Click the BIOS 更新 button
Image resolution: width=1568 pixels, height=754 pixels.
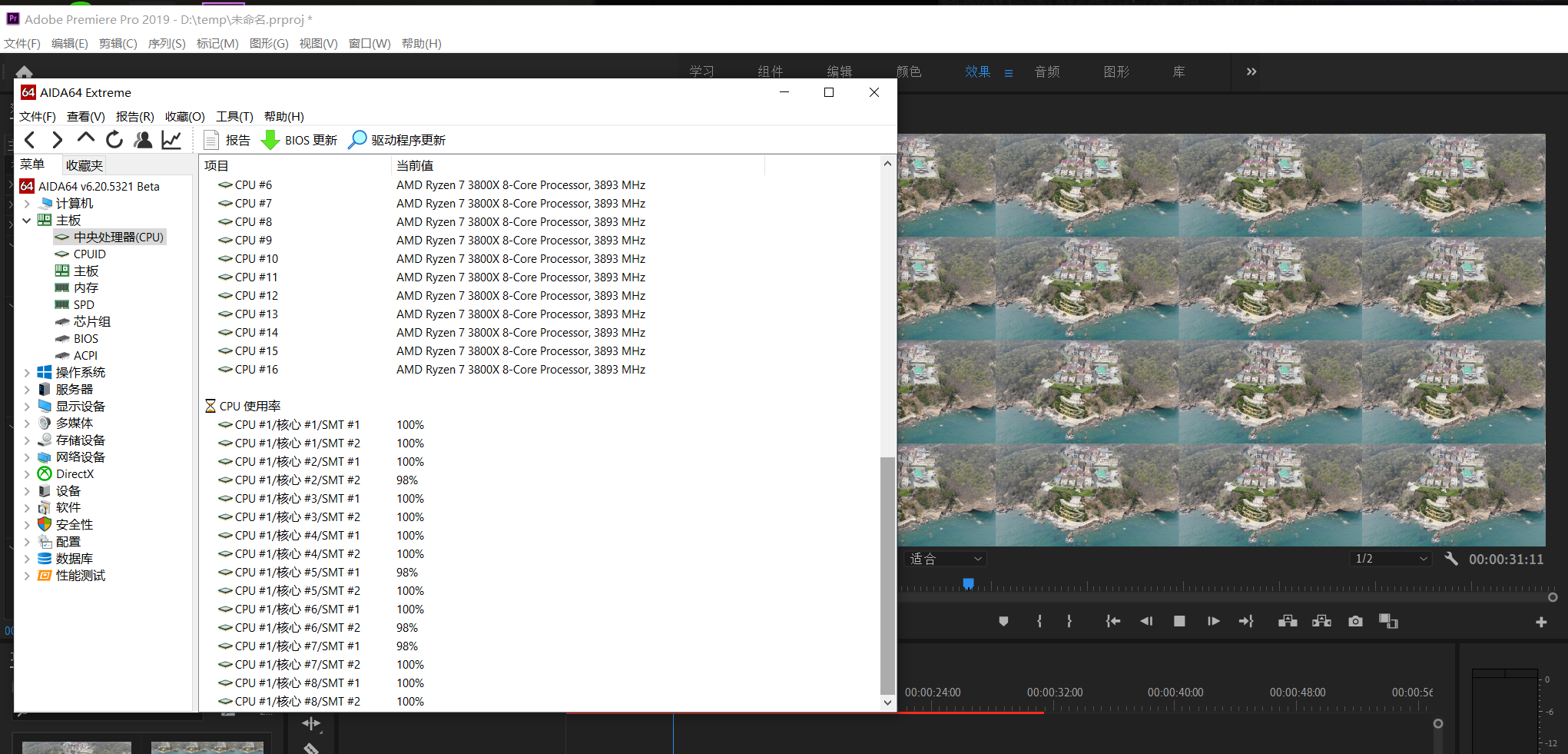[x=300, y=140]
